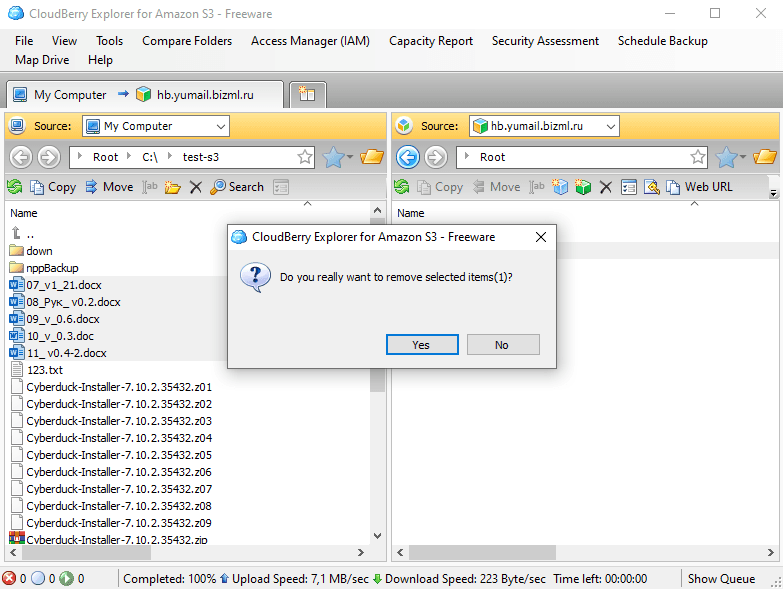The image size is (783, 589).
Task: Click Show Queue in status bar
Action: click(x=721, y=579)
